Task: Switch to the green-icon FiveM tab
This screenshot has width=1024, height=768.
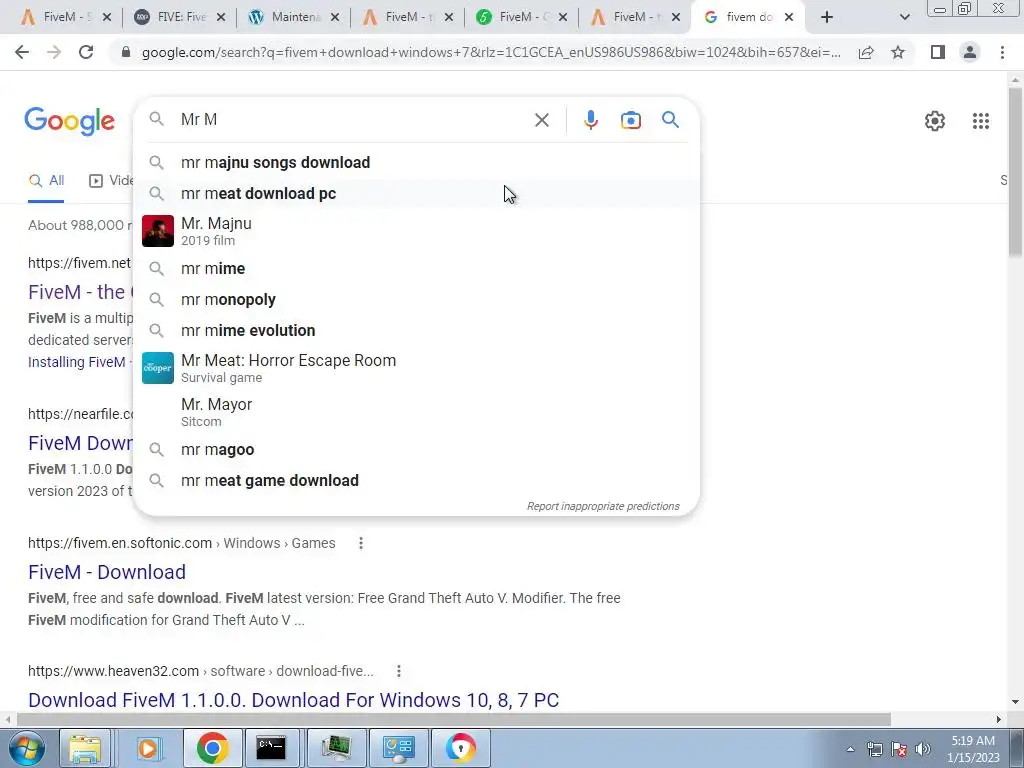Action: click(x=521, y=17)
